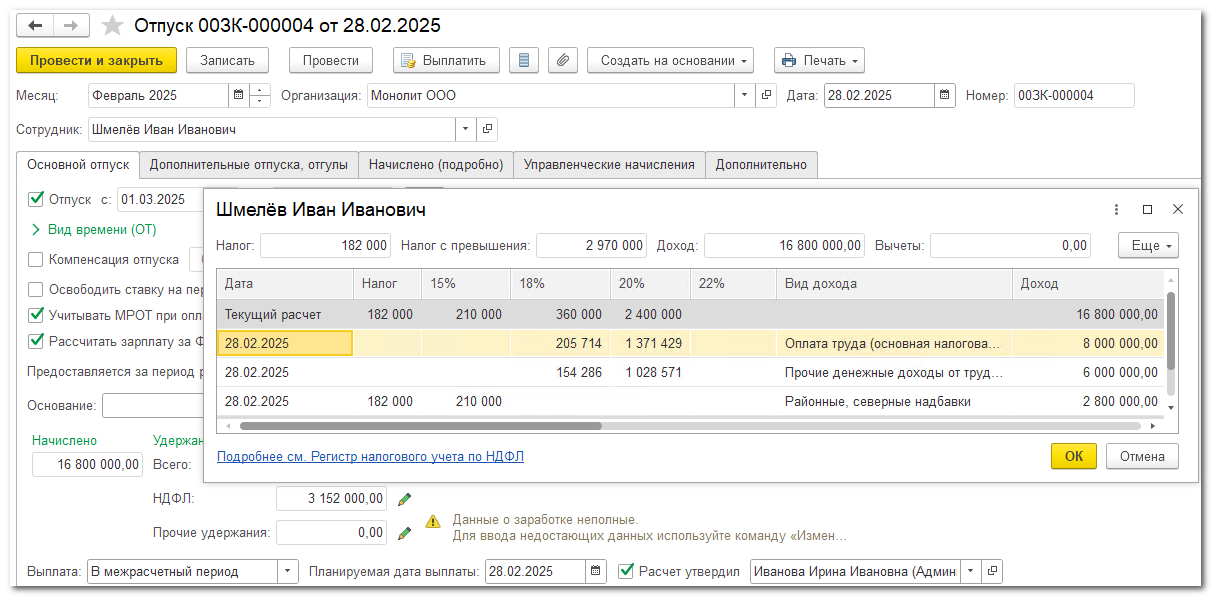Switch to Начислено (подробно) tab
The height and width of the screenshot is (597, 1212).
(x=436, y=164)
